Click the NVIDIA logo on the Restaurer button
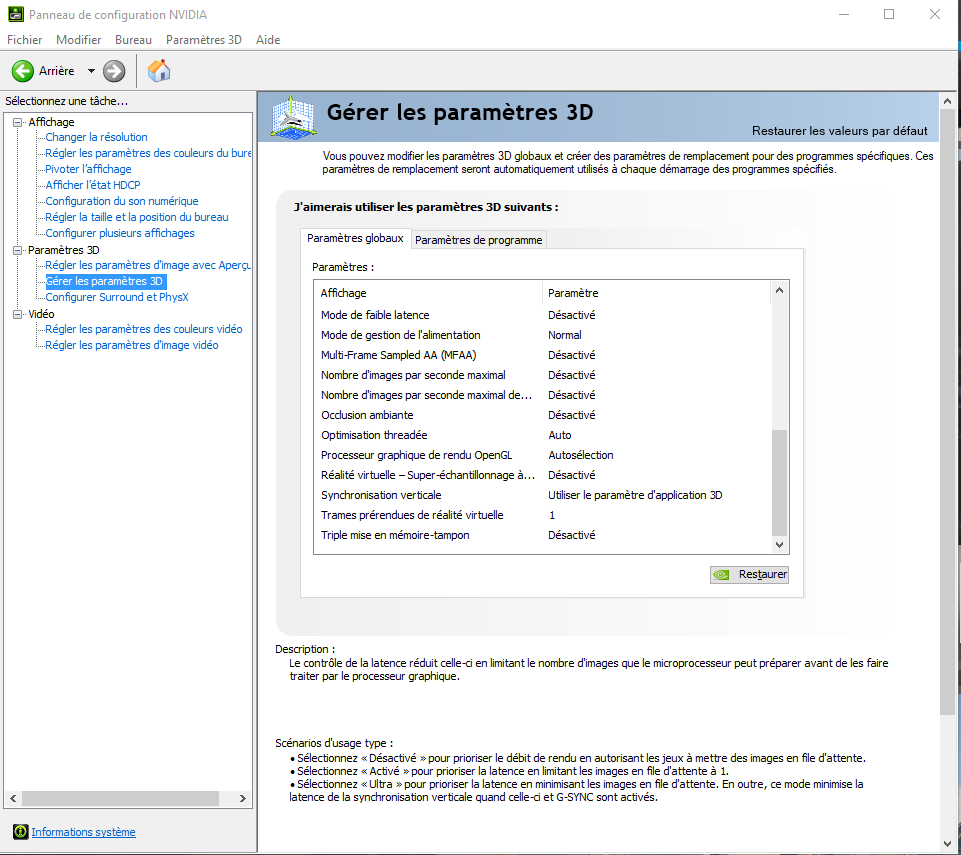This screenshot has width=961, height=855. 722,575
